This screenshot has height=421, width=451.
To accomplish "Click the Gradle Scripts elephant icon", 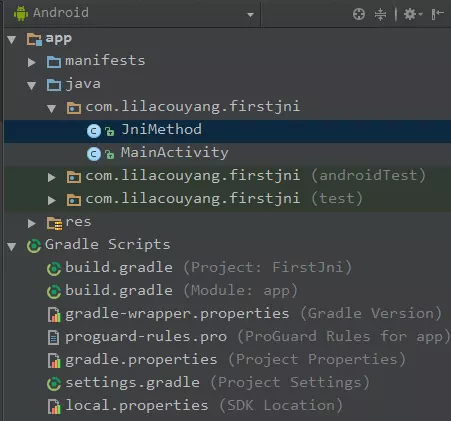I will (x=34, y=246).
